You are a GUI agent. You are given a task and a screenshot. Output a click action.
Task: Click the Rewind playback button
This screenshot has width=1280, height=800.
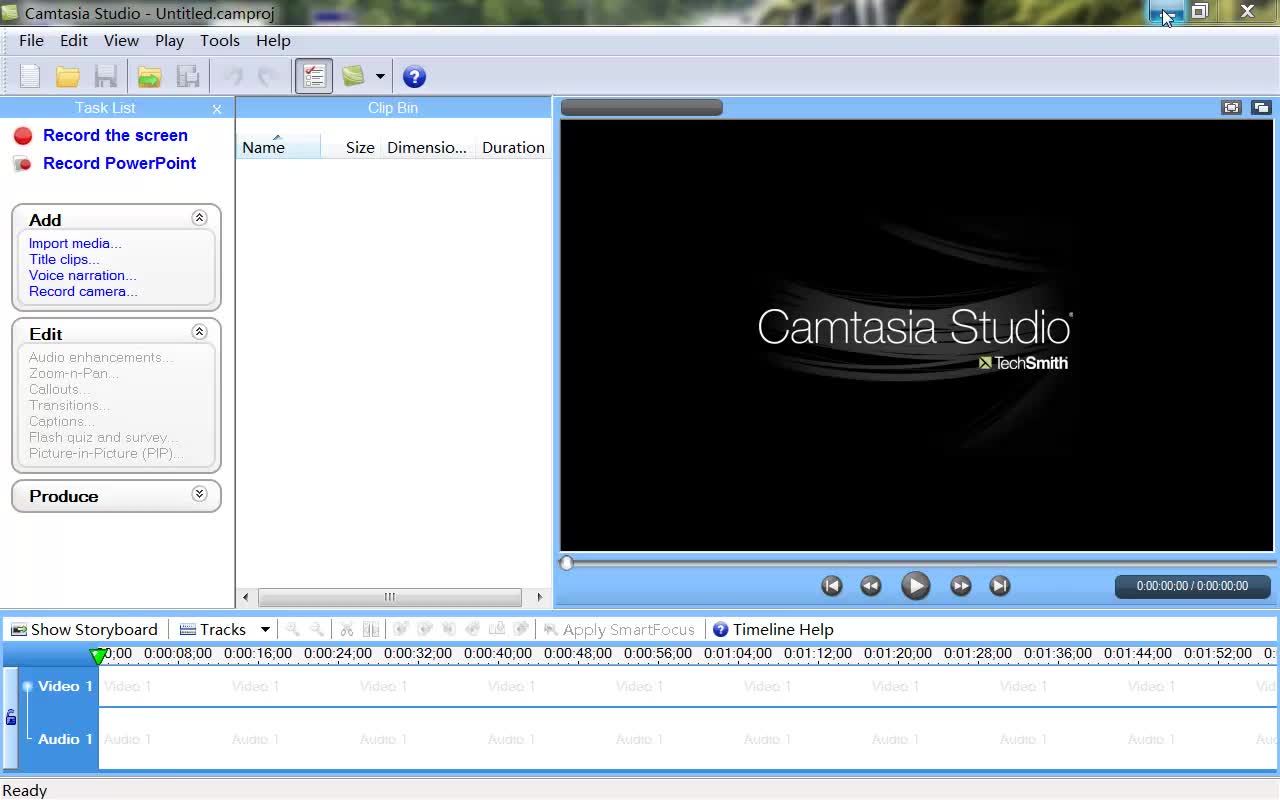[x=871, y=586]
